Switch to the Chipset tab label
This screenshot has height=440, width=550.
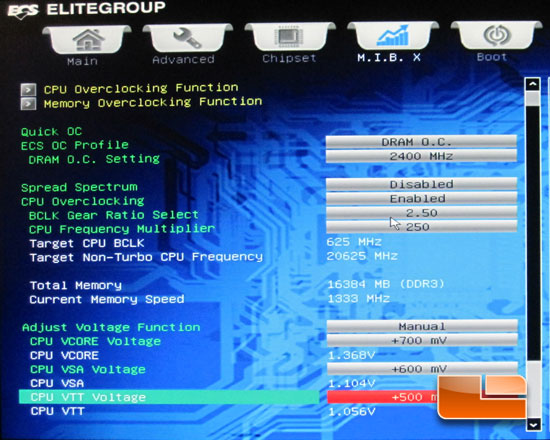pos(289,58)
